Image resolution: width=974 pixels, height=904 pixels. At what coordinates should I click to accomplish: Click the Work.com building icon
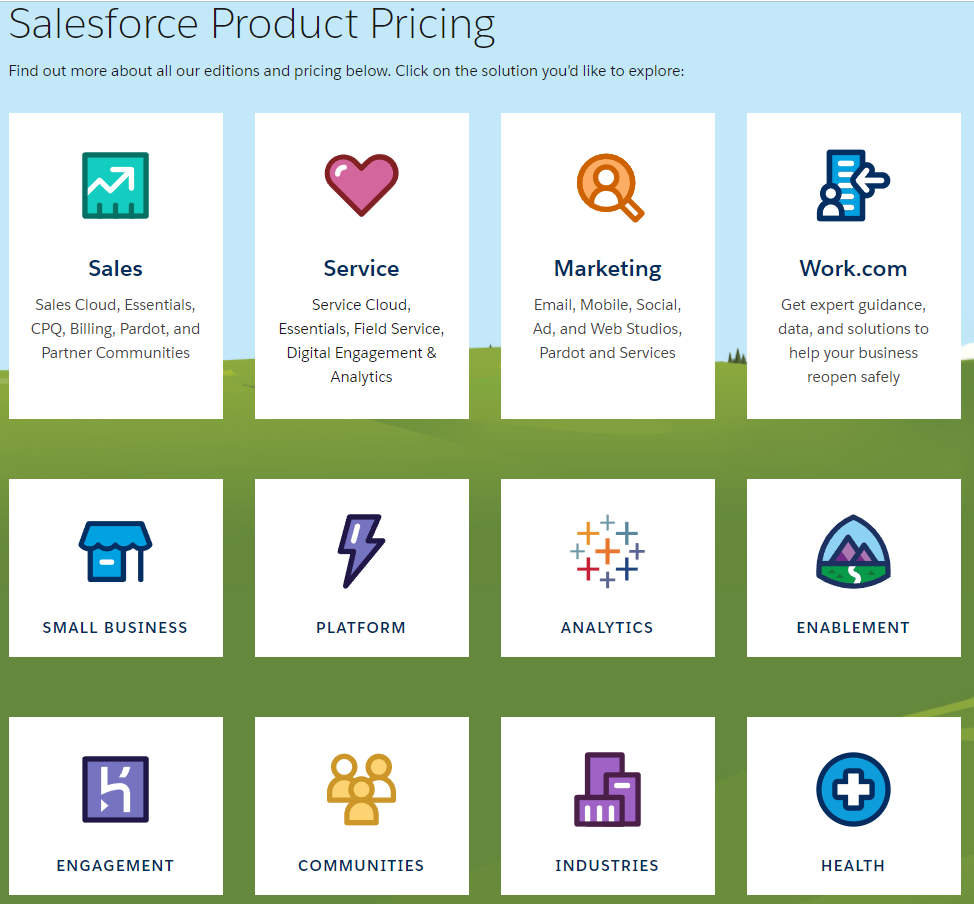(x=852, y=185)
